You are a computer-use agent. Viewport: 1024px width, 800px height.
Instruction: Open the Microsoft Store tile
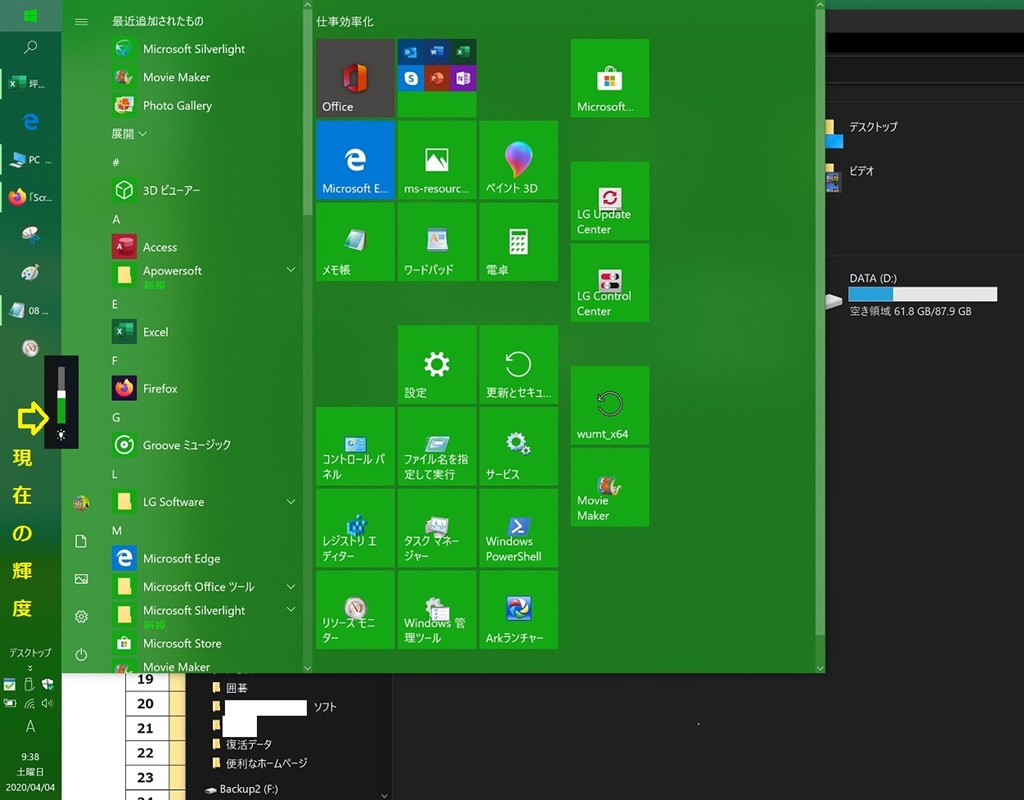[610, 78]
